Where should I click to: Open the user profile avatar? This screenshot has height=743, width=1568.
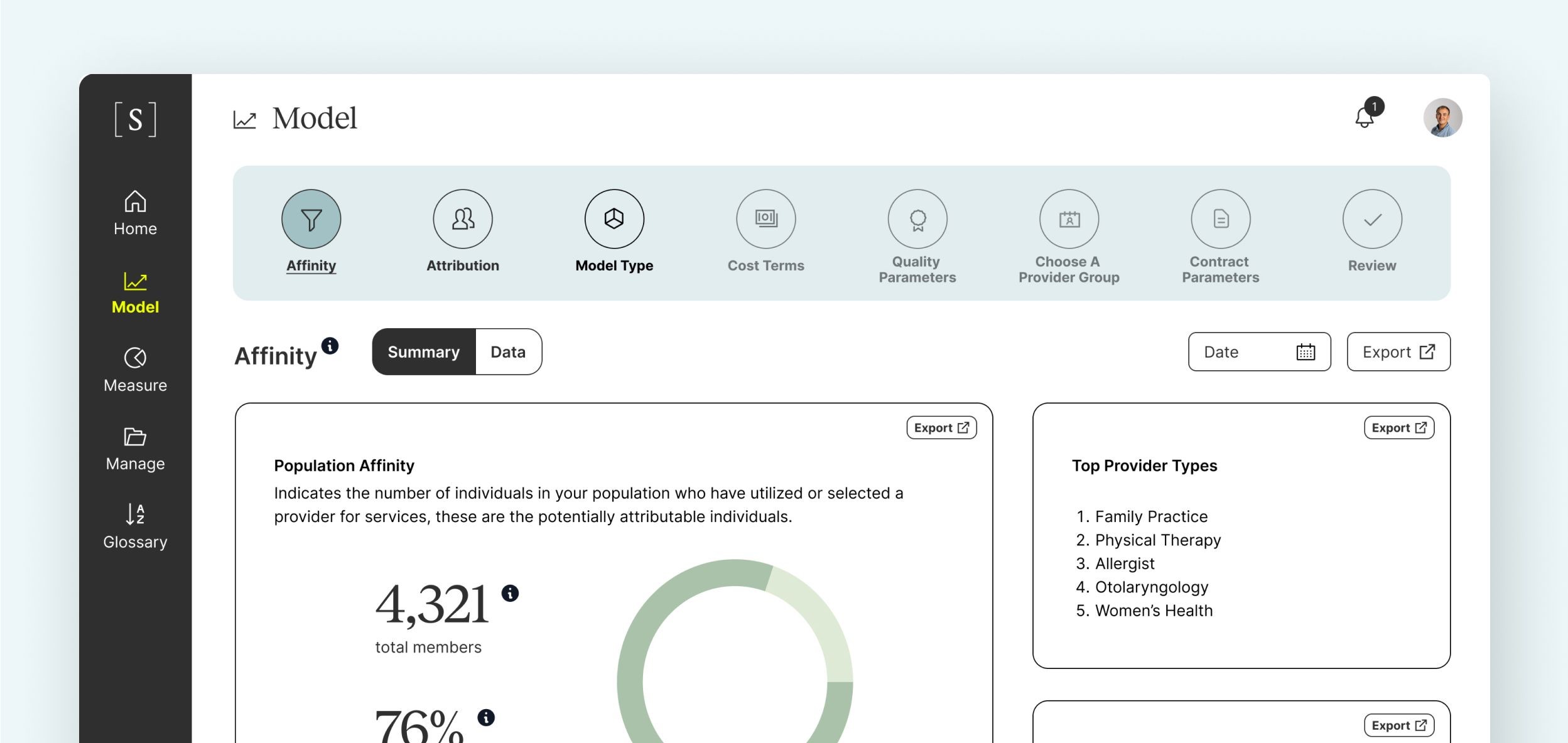[1442, 117]
